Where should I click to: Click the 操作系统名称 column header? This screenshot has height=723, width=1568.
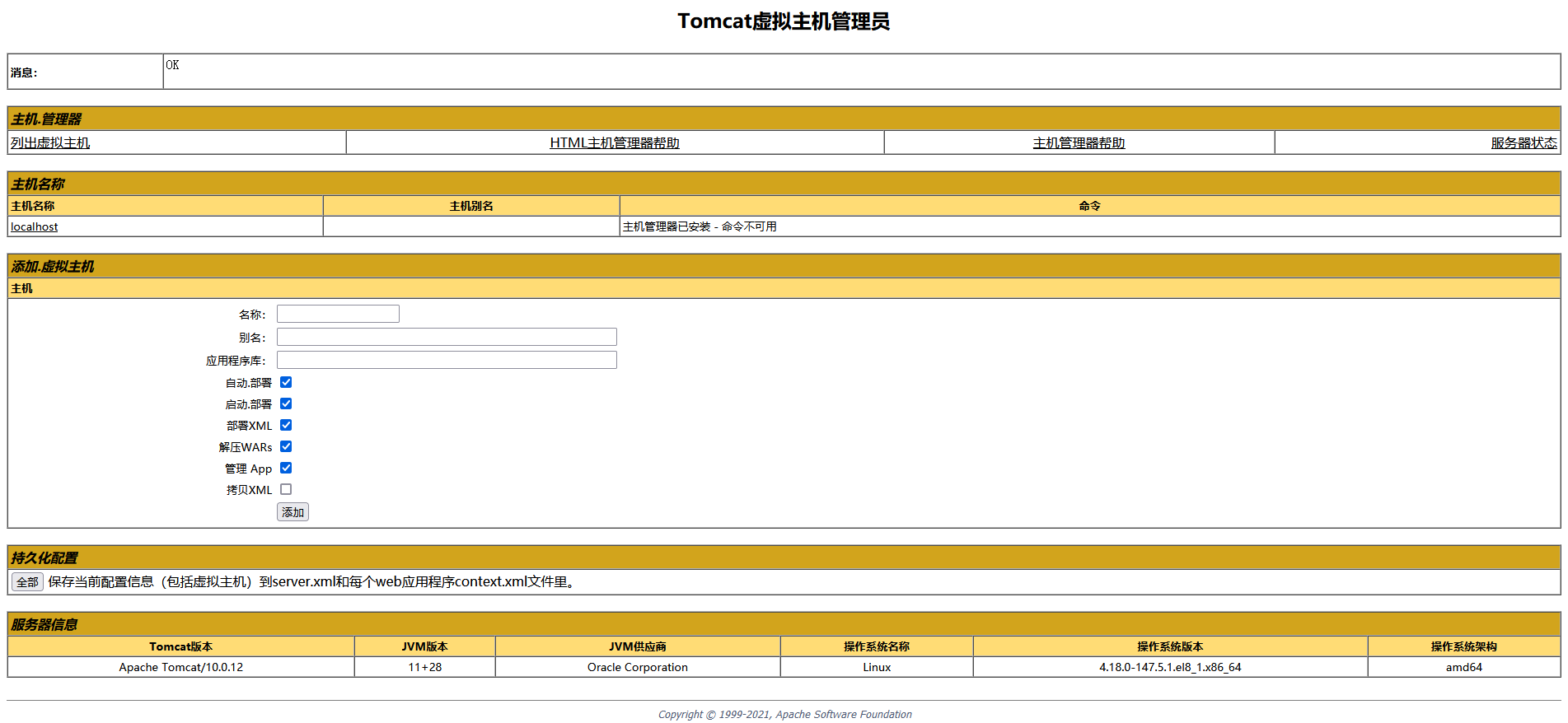(877, 646)
